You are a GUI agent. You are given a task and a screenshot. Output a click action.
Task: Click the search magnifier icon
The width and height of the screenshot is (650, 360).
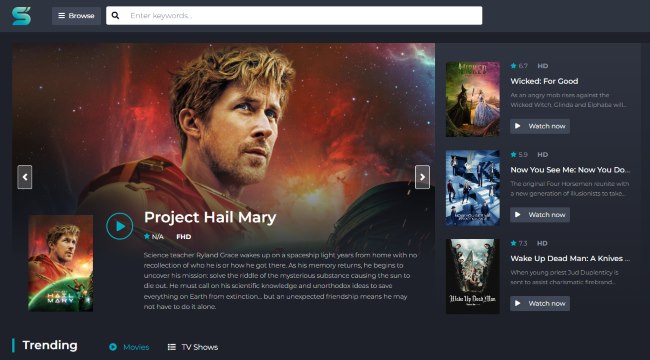pos(115,16)
